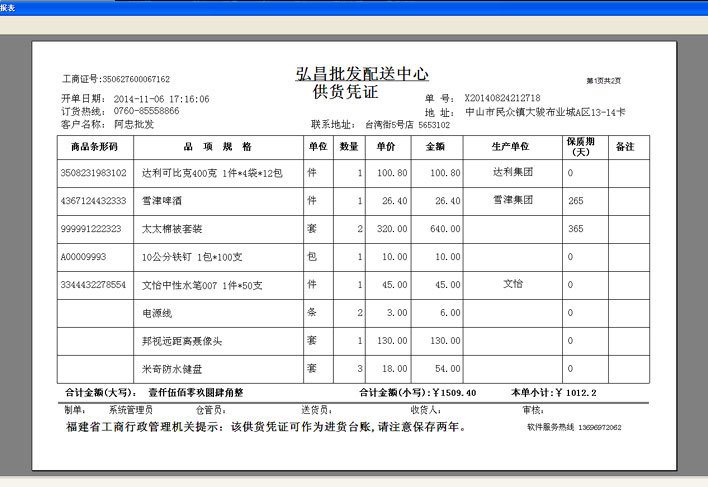Select the item 文怡中性水笔007

[x=202, y=285]
